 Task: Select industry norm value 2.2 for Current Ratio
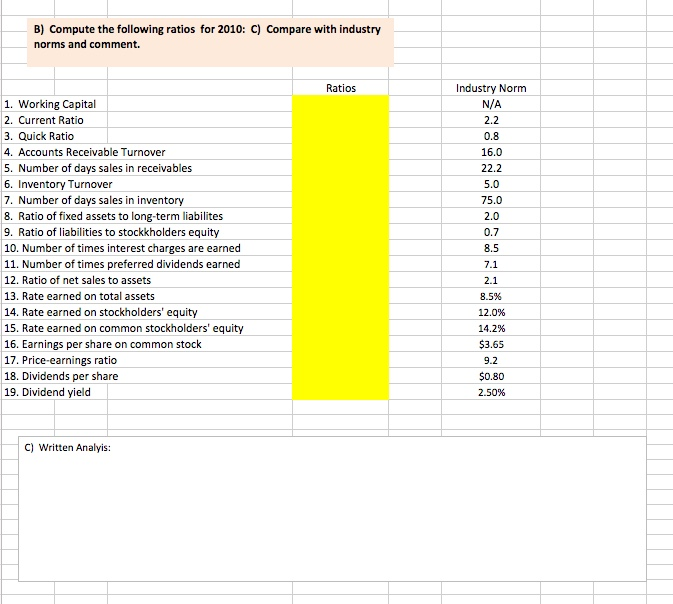(491, 120)
